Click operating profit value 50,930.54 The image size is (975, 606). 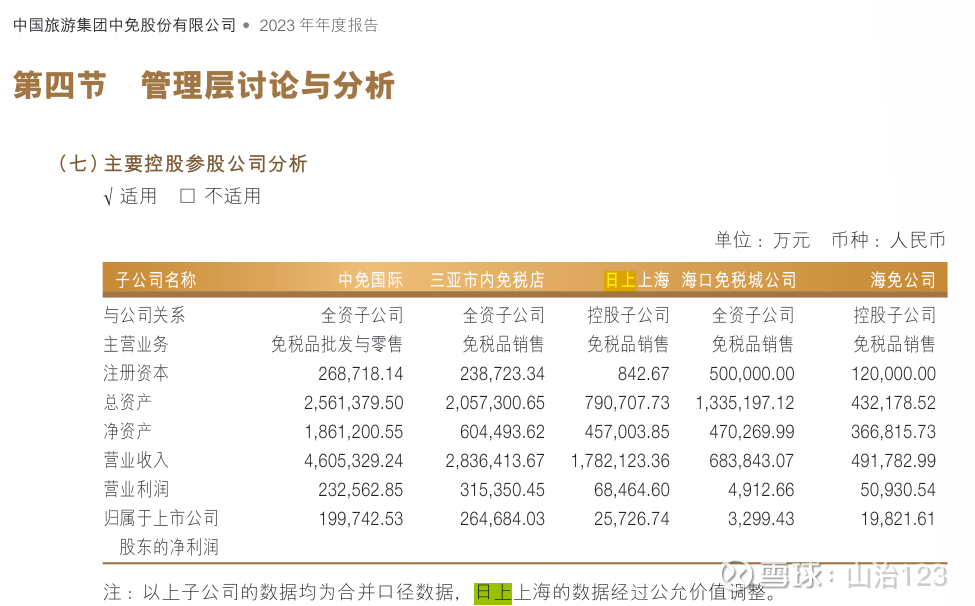898,490
